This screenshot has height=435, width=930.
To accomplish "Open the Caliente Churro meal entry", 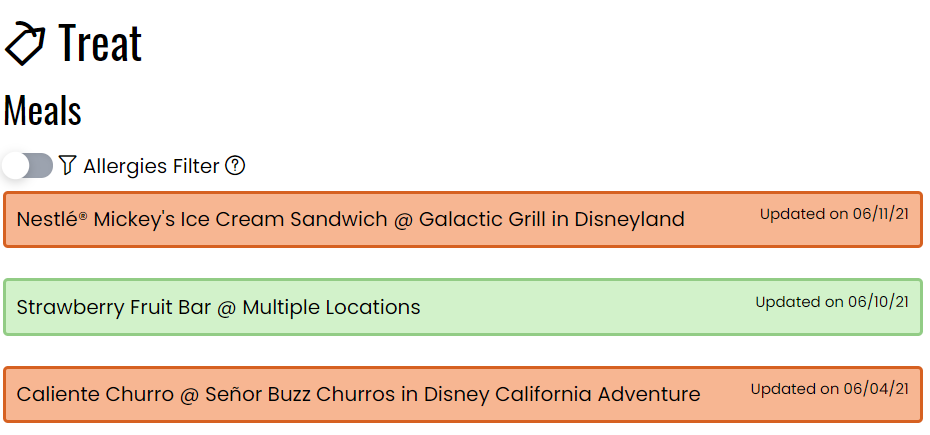I will [358, 395].
